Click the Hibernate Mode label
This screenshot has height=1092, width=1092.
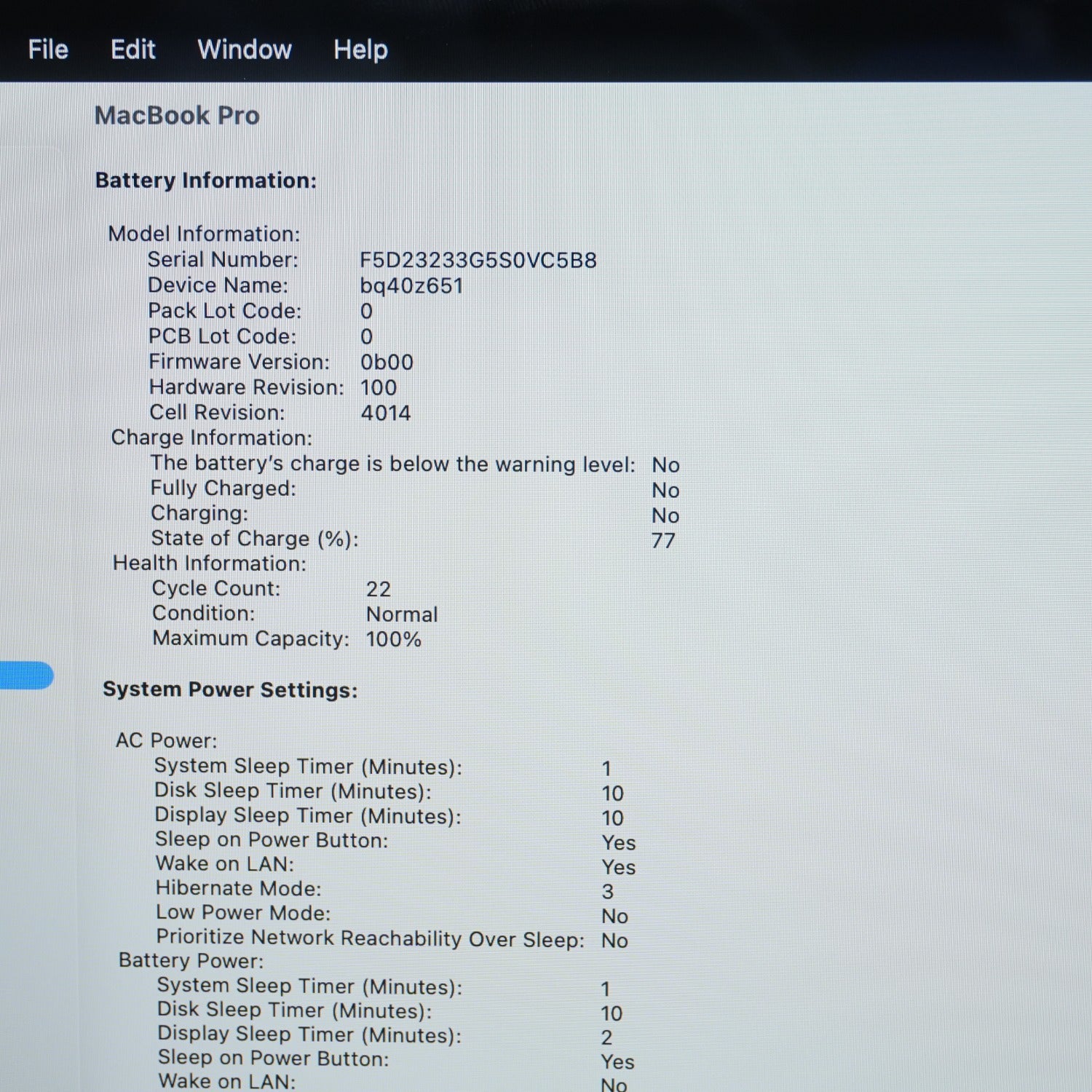click(x=238, y=888)
